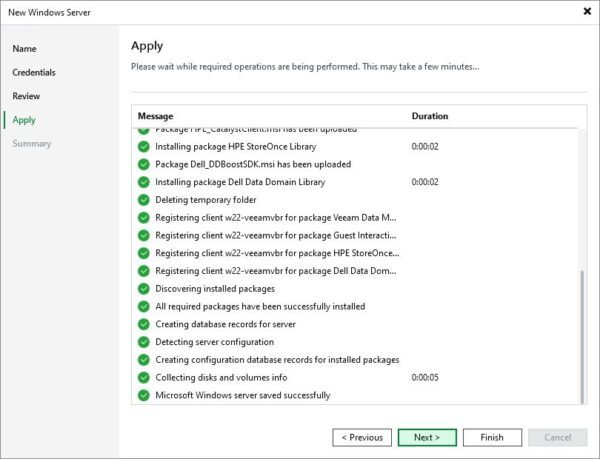Viewport: 600px width, 459px height.
Task: Click success icon for Installing Dell Data Domain Library
Action: click(x=143, y=182)
